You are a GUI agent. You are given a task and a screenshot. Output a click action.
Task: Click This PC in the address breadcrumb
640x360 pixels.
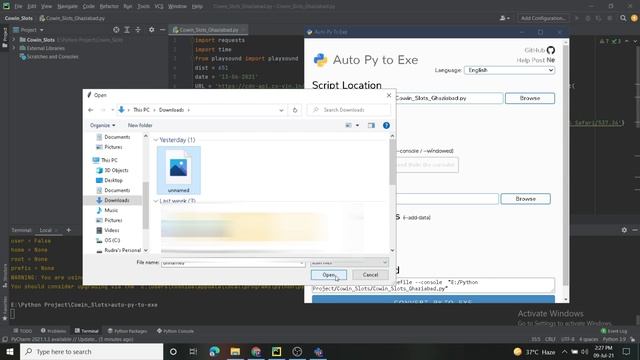[141, 110]
